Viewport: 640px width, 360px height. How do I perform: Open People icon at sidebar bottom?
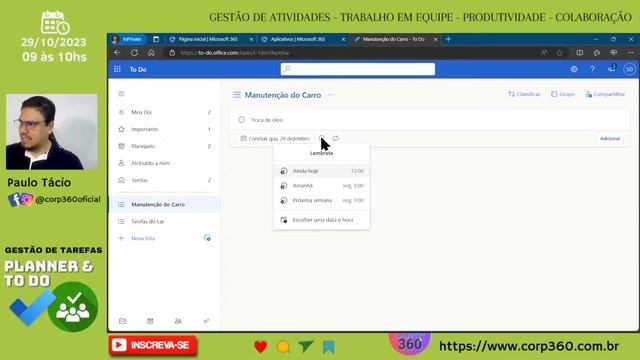[x=178, y=321]
